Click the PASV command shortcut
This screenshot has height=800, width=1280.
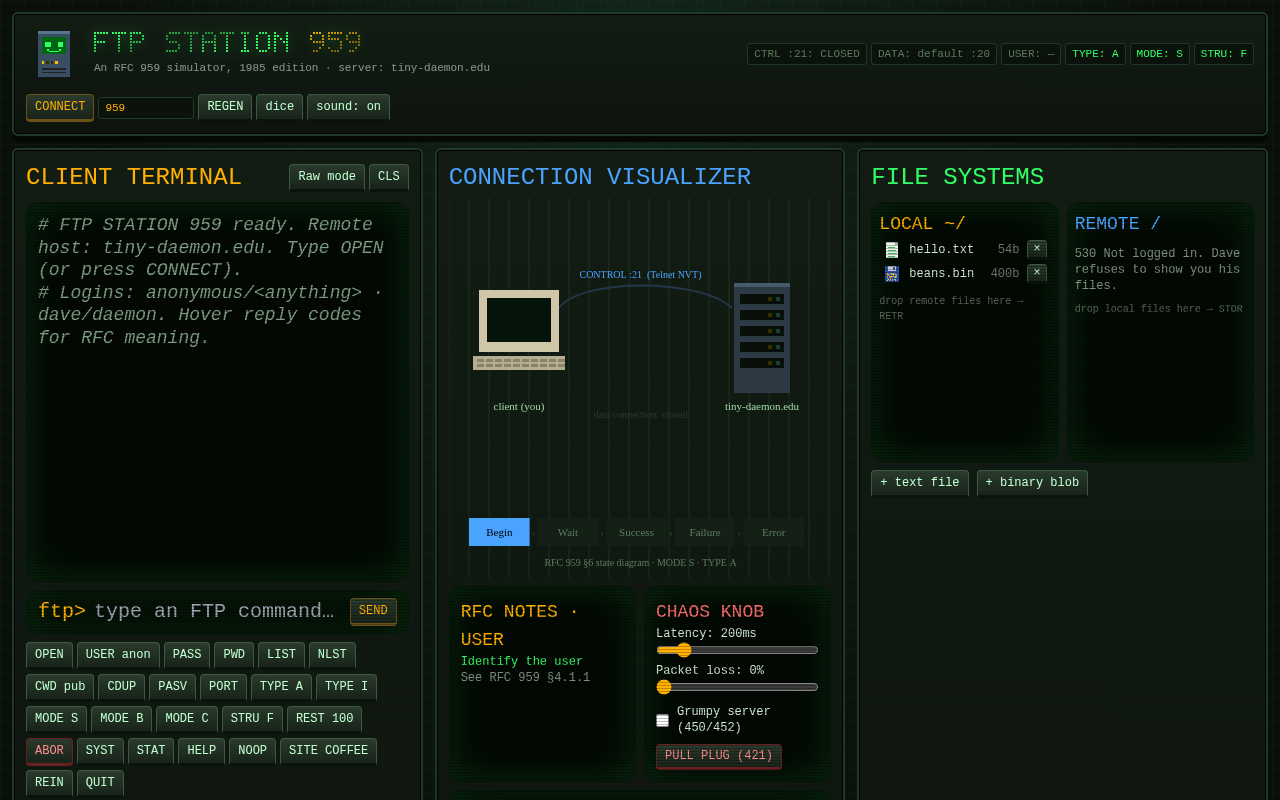tap(172, 687)
